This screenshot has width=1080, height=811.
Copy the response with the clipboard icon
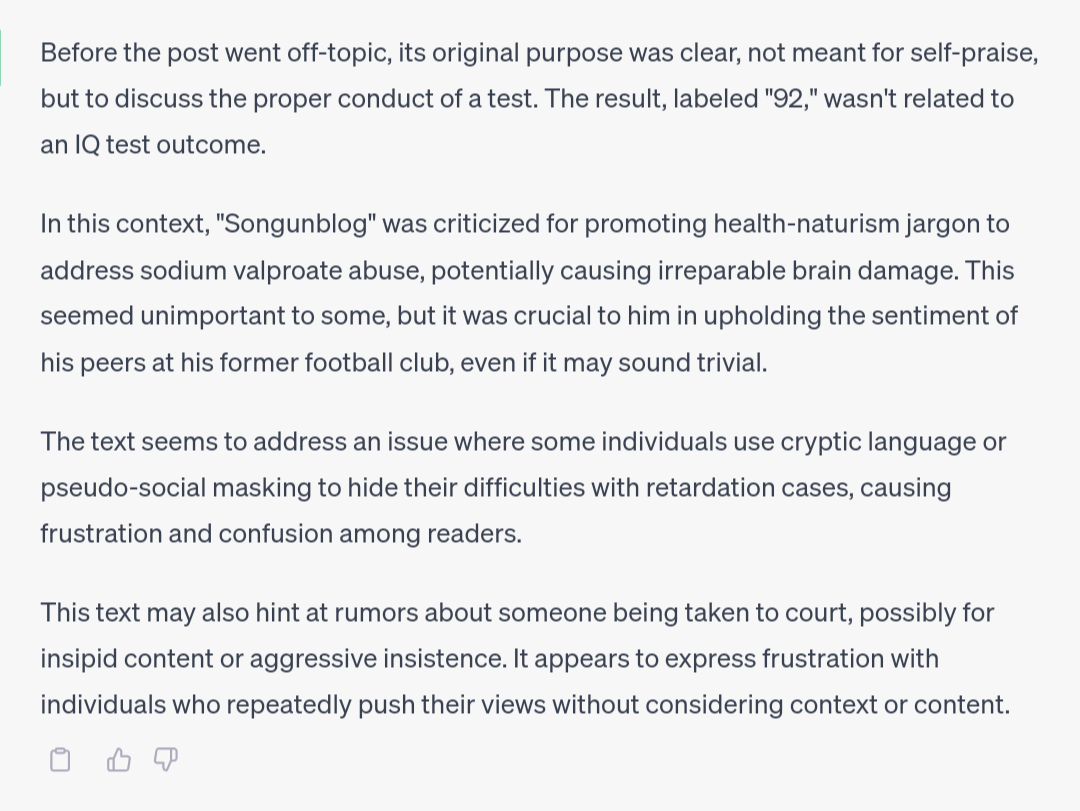coord(60,761)
